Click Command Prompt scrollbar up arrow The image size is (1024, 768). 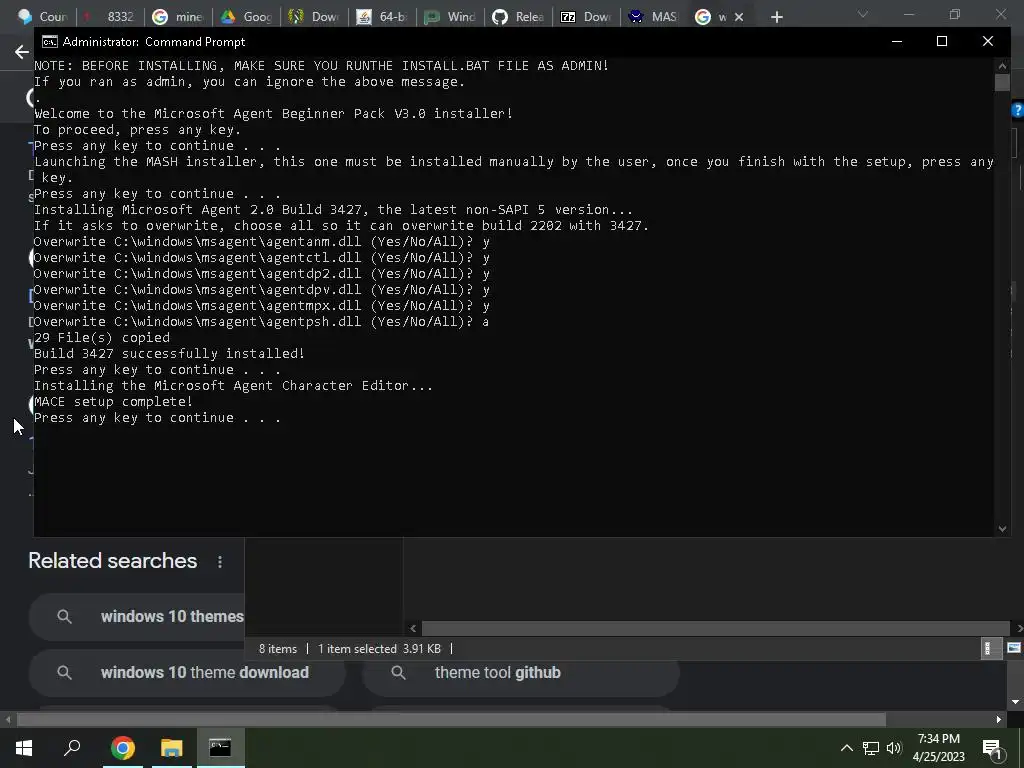click(1002, 65)
